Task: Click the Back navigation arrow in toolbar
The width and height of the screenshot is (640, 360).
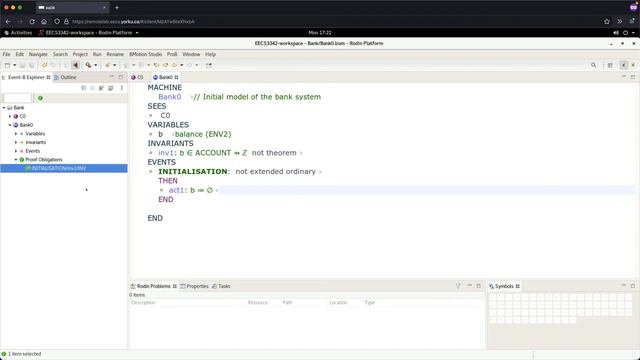Action: point(174,65)
